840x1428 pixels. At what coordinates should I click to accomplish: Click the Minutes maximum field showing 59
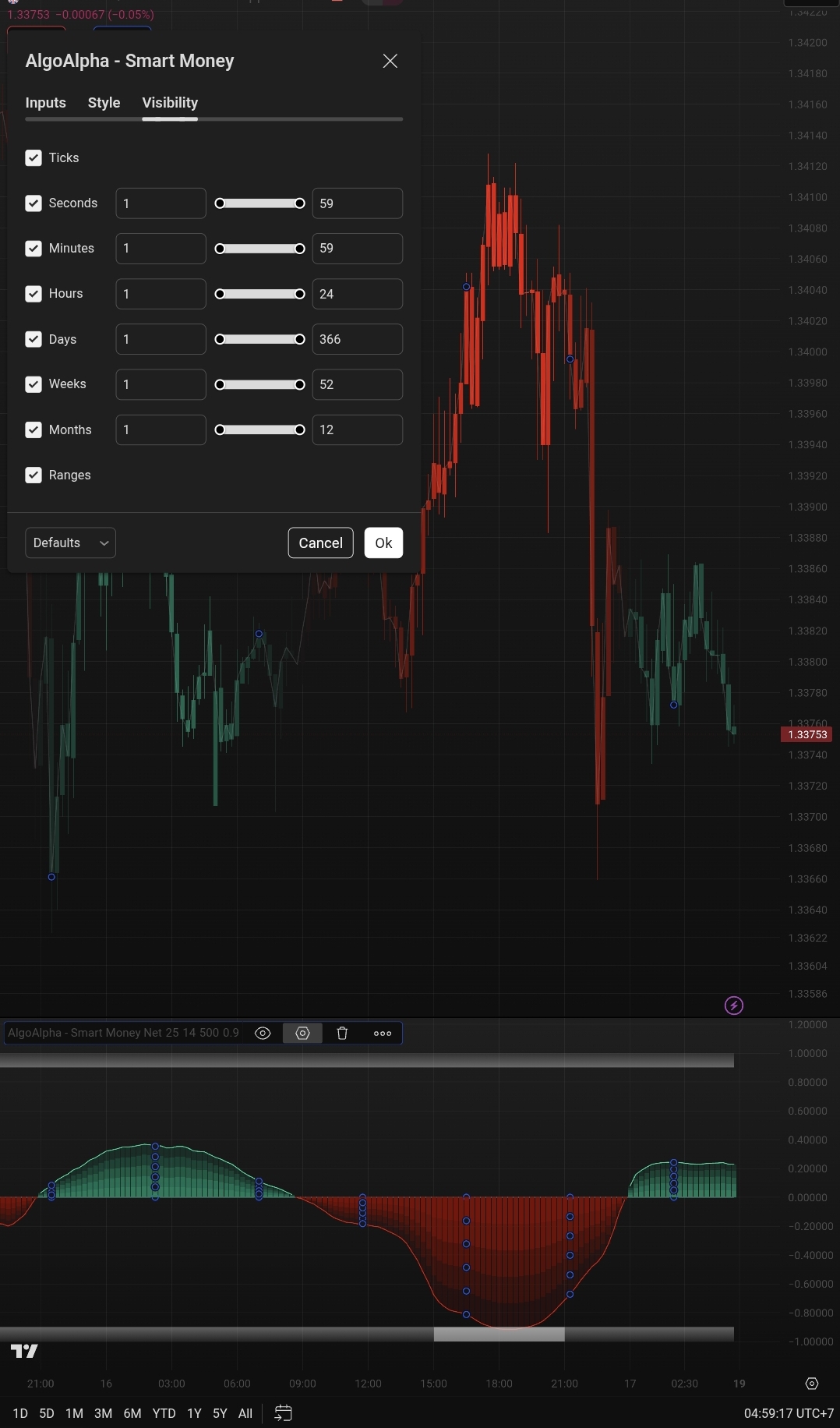pos(358,249)
